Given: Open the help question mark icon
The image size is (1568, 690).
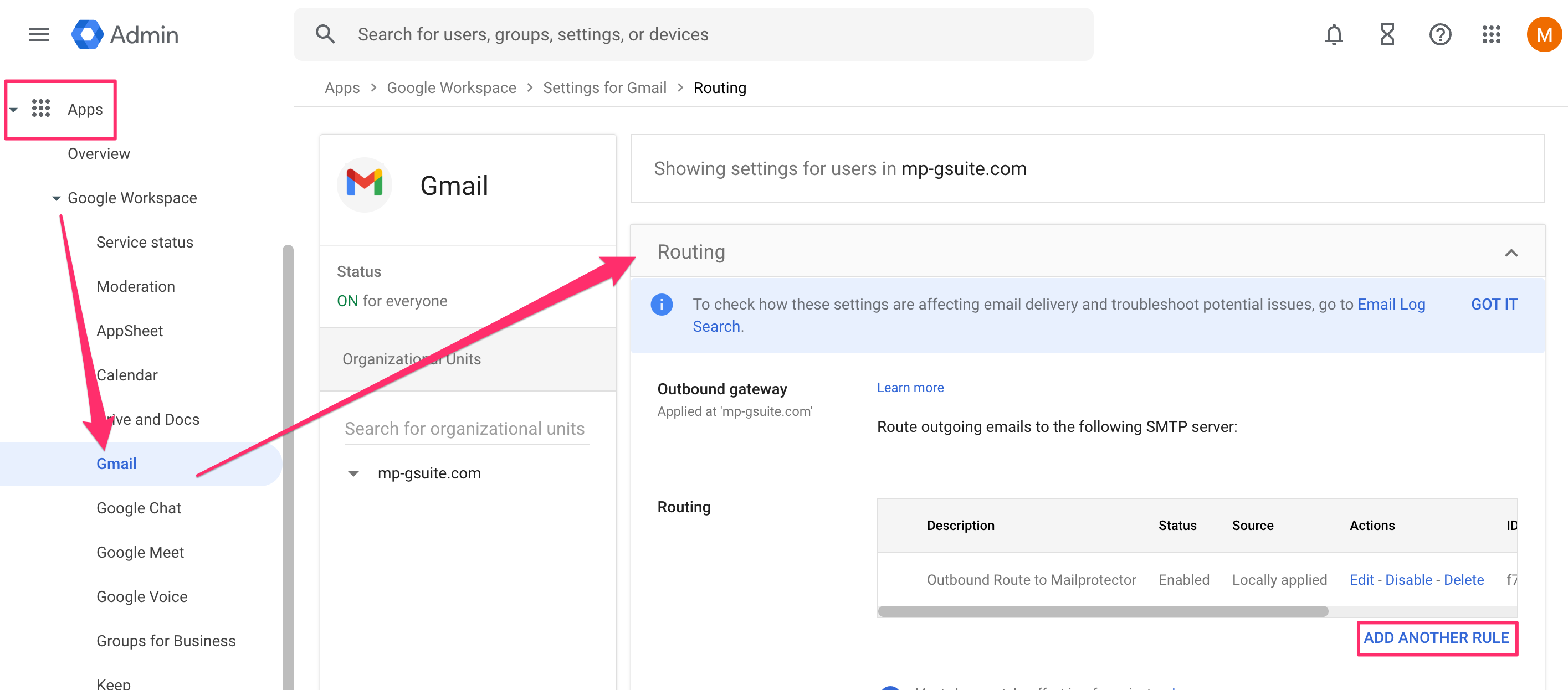Looking at the screenshot, I should 1440,35.
